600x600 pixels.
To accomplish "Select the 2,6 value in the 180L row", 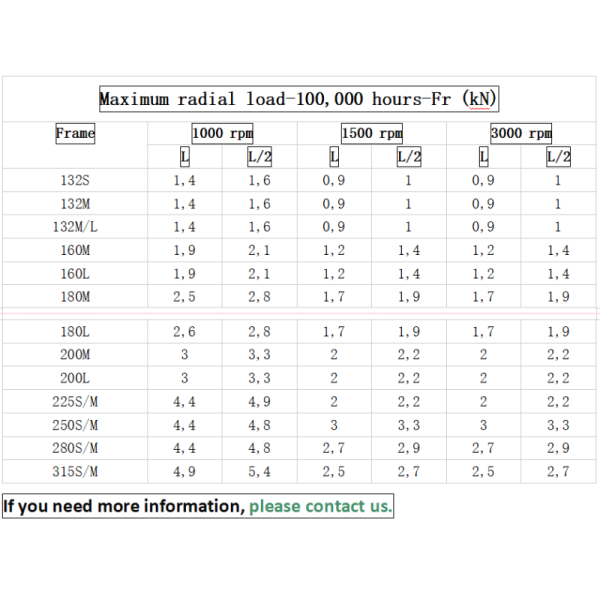I will [x=184, y=331].
